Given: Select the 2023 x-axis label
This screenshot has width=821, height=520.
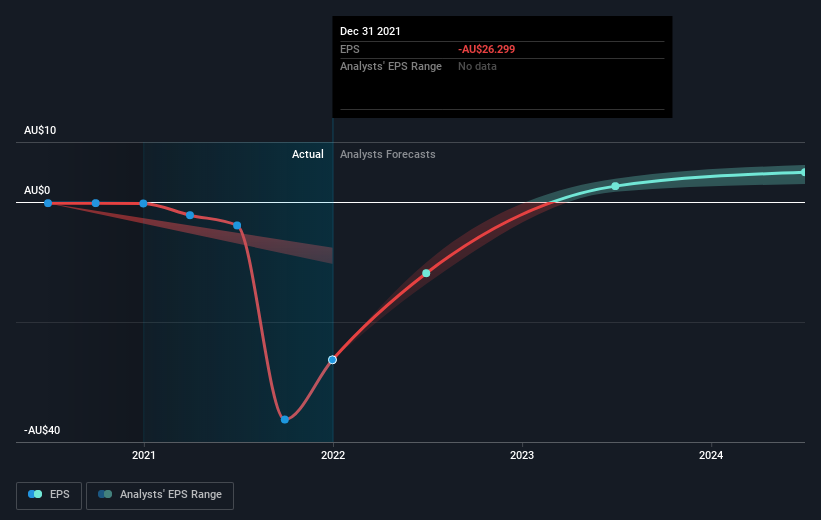Looking at the screenshot, I should coord(522,455).
